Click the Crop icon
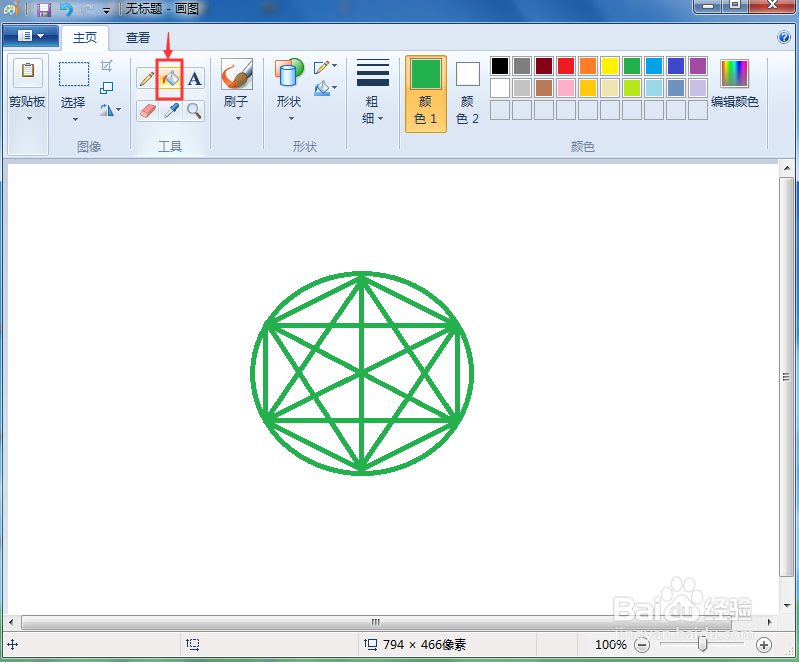 click(106, 66)
